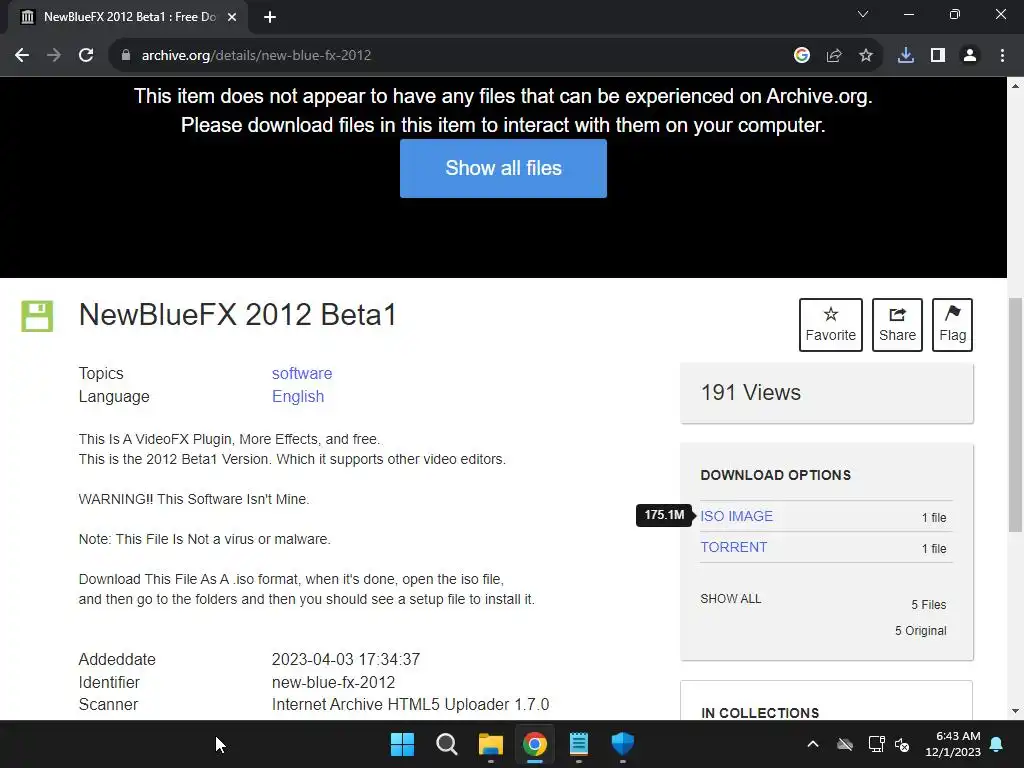Screen dimensions: 1024x768
Task: Open Windows Security shield in taskbar
Action: 622,744
